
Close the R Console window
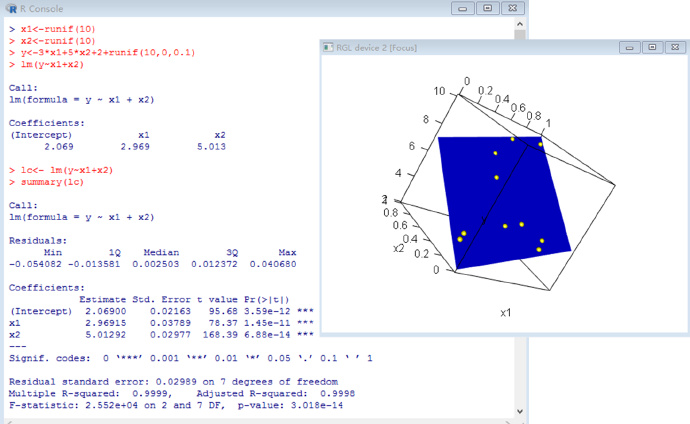point(513,8)
